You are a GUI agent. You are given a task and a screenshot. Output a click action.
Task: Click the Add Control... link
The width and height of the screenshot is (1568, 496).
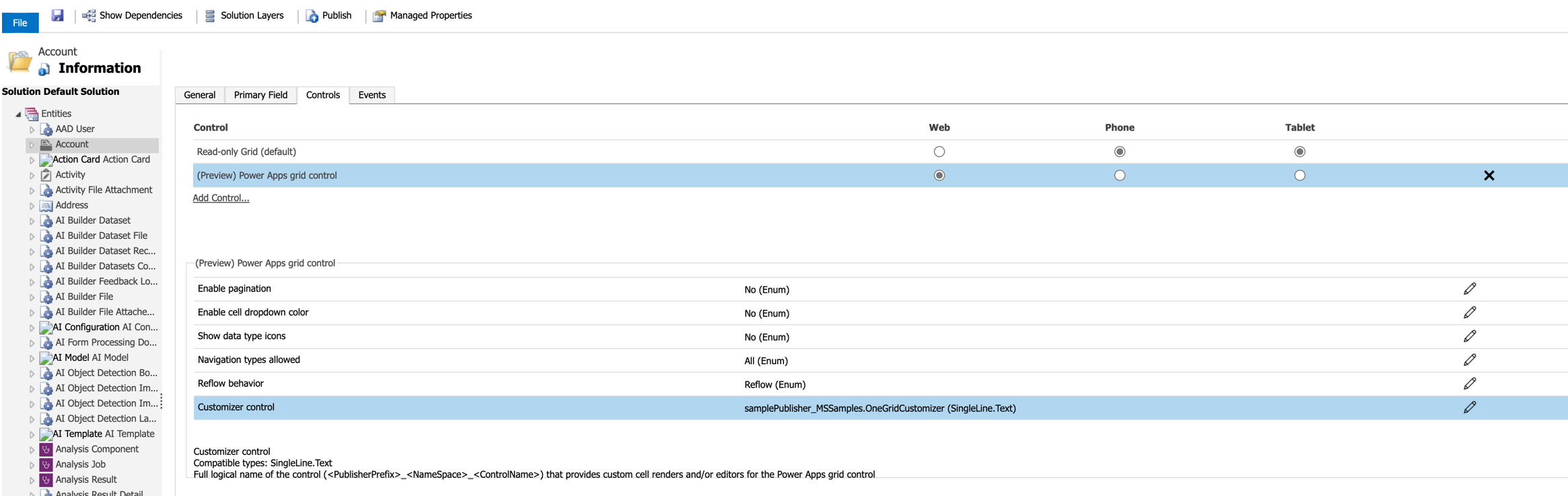[x=221, y=198]
